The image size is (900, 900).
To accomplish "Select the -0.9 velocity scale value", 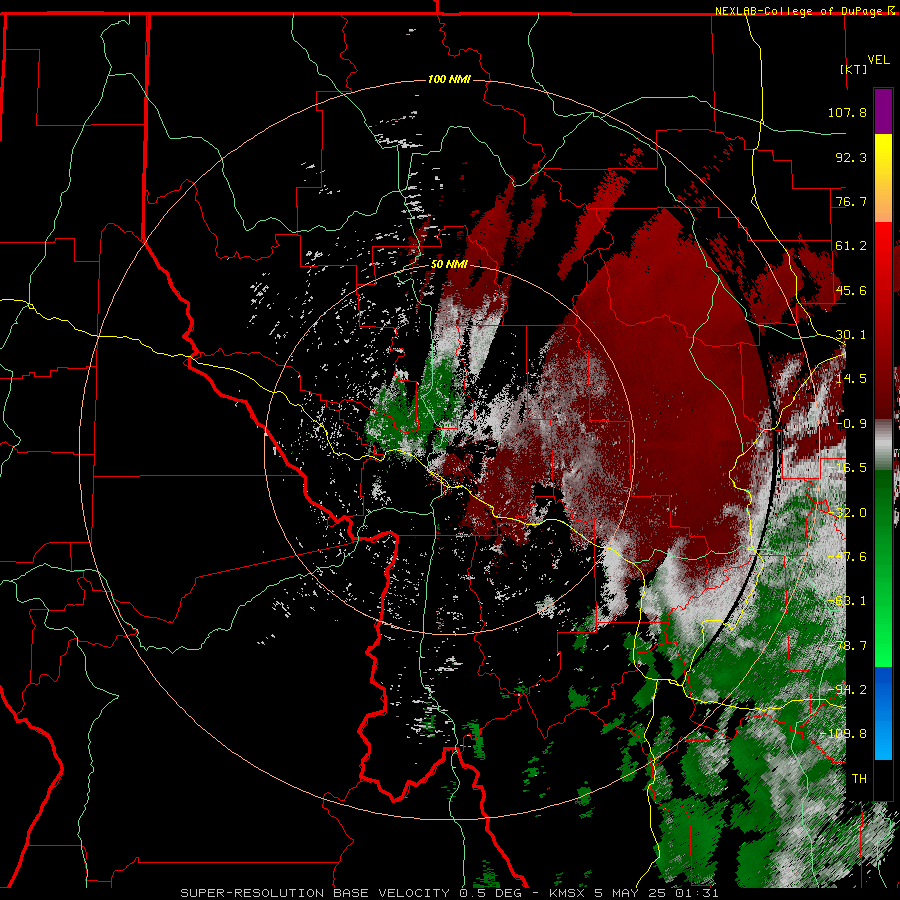I will coord(851,424).
